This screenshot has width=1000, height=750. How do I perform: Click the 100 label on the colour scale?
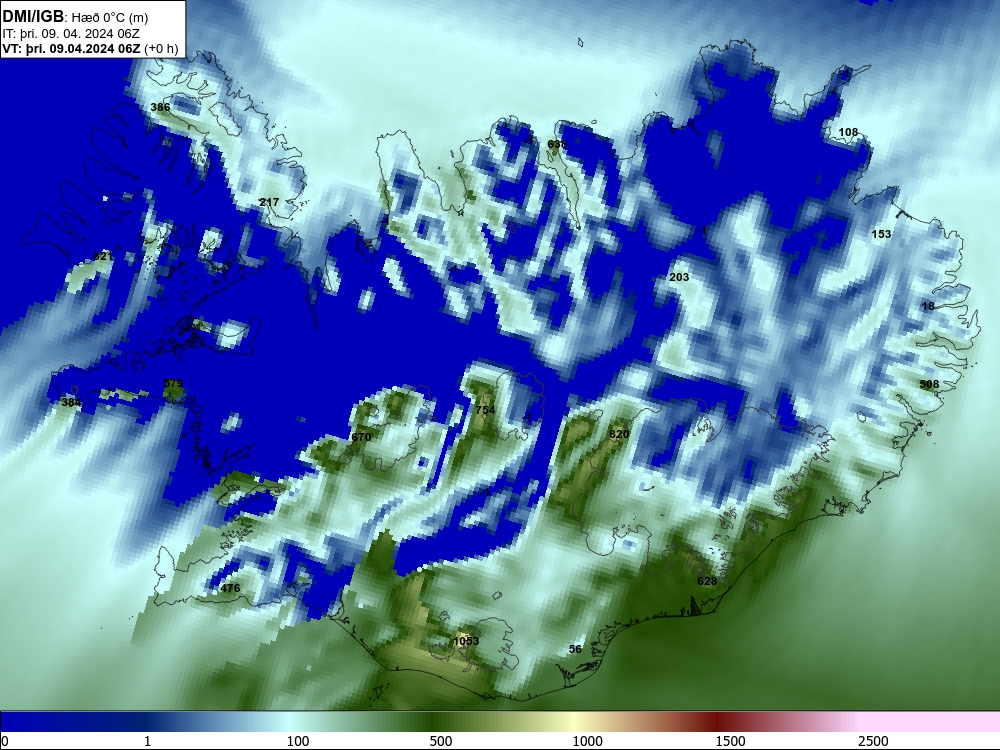point(298,741)
